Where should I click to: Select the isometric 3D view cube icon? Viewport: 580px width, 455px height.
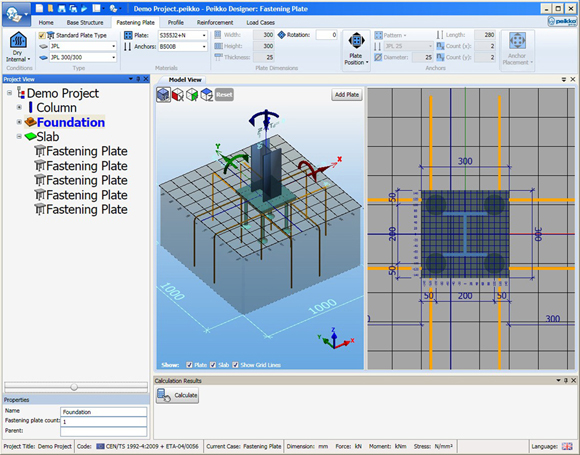coord(163,95)
